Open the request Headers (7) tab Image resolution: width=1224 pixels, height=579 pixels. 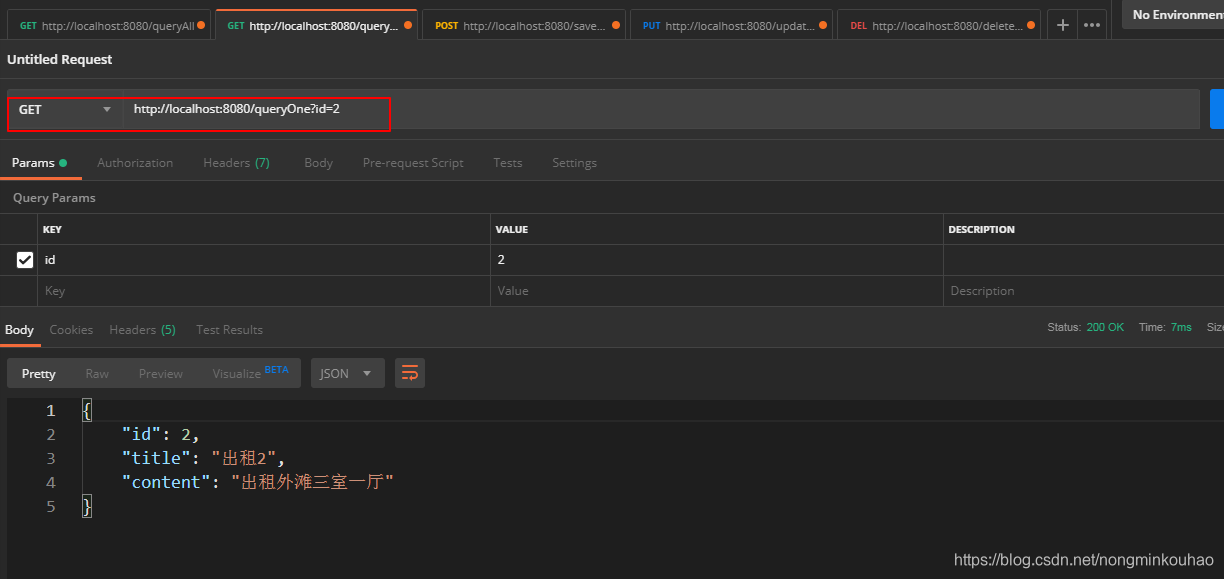[x=236, y=162]
